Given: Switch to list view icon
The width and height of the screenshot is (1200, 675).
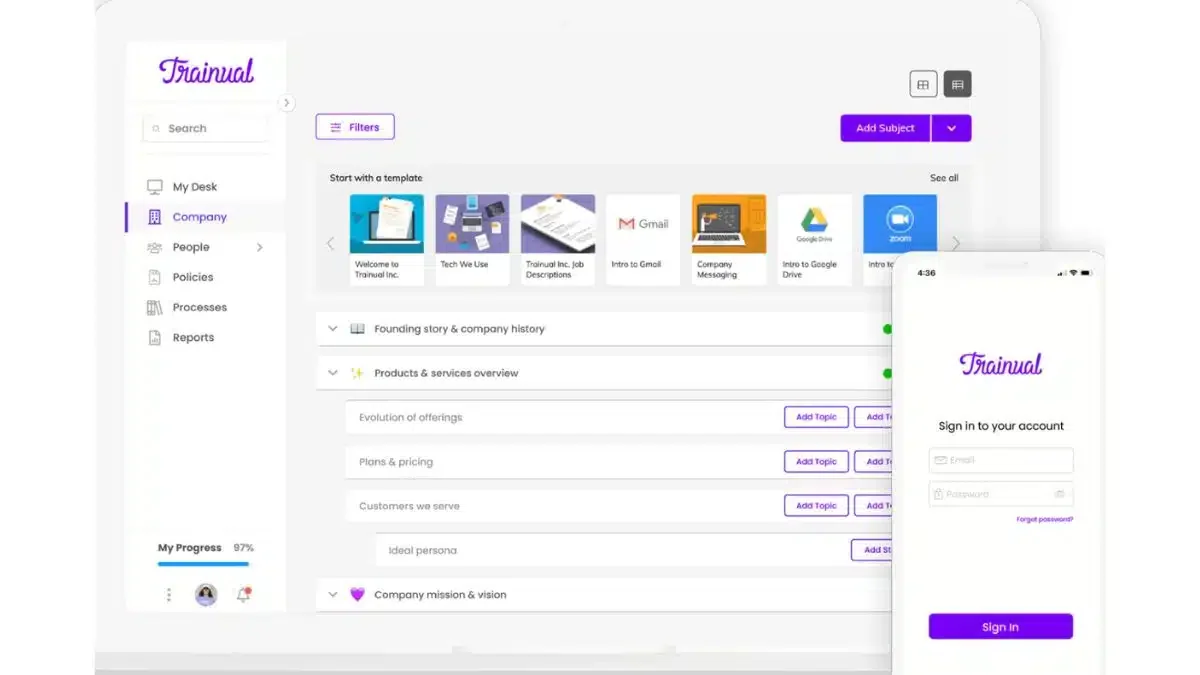Looking at the screenshot, I should pos(958,85).
